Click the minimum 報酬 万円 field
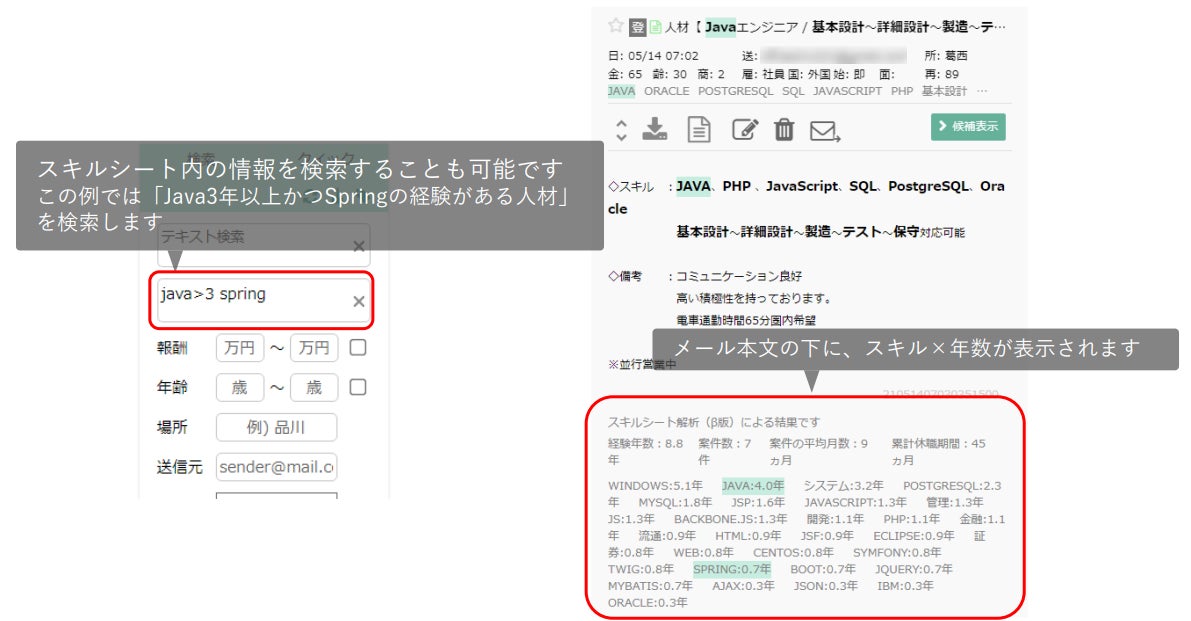The width and height of the screenshot is (1191, 621). pyautogui.click(x=239, y=348)
